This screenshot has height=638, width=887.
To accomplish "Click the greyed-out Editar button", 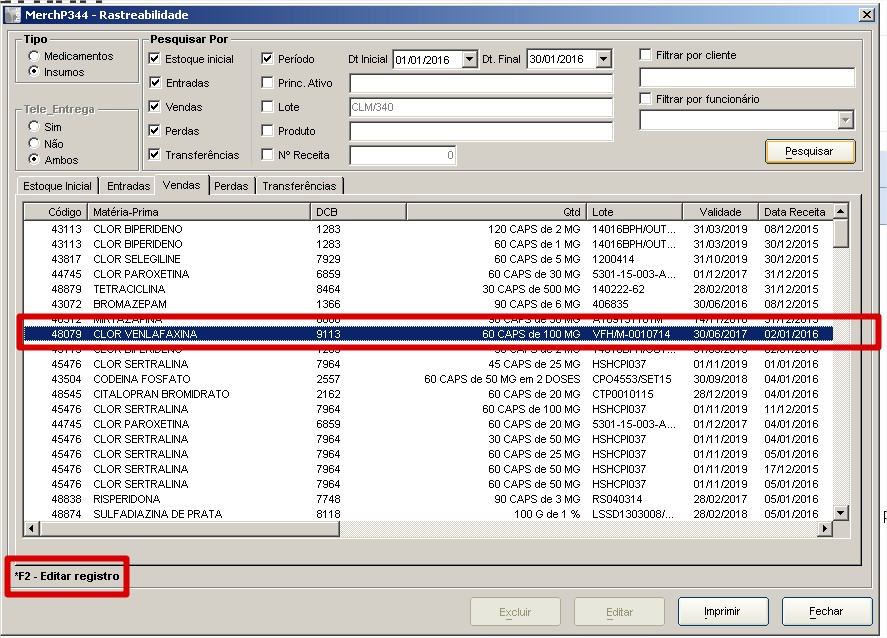I will [x=619, y=611].
